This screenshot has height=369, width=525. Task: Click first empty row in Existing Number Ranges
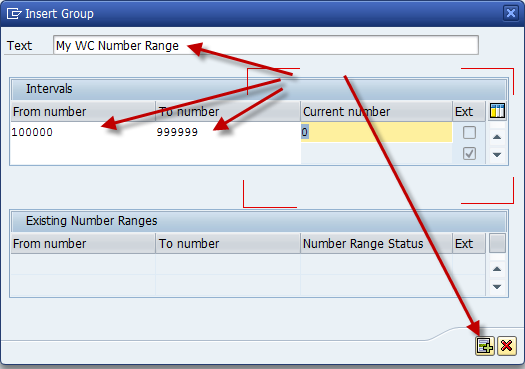tap(248, 264)
